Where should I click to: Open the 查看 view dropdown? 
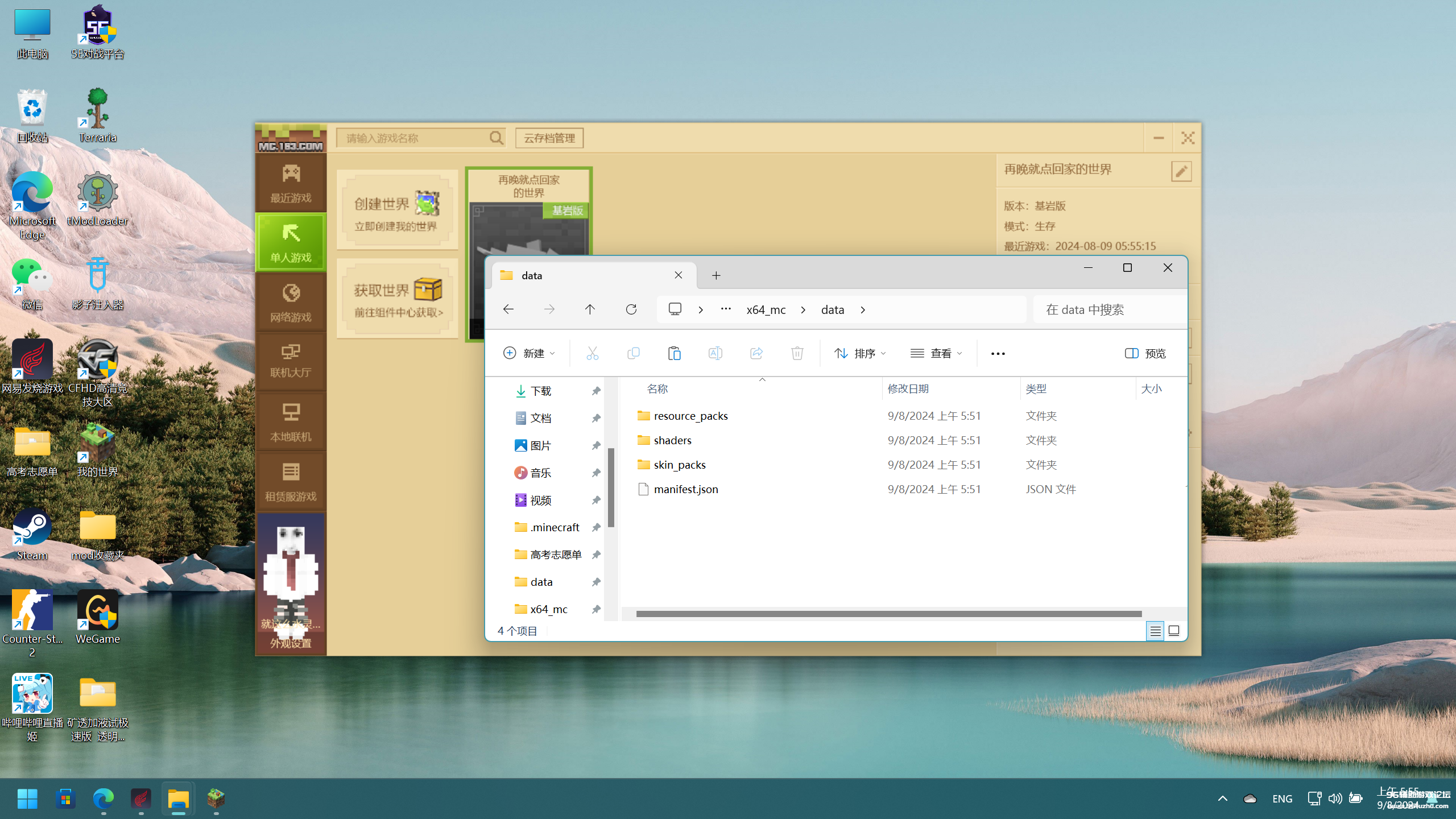(936, 353)
